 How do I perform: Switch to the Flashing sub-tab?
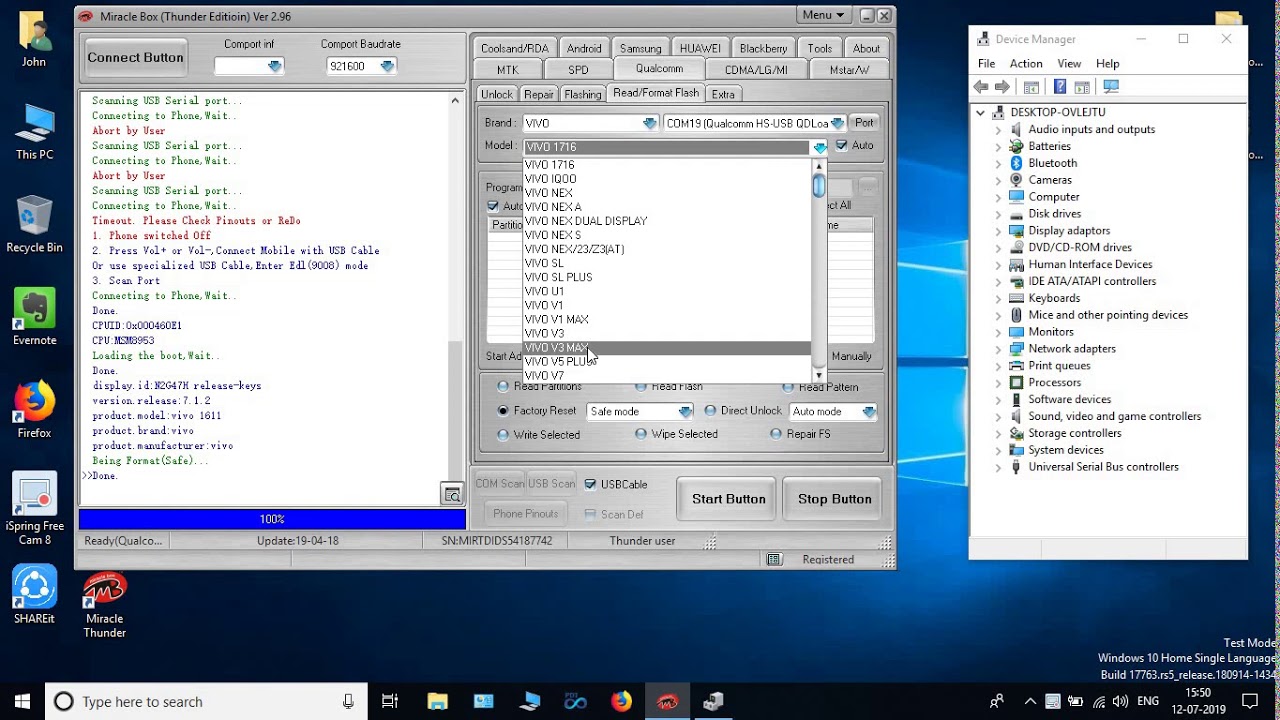(582, 94)
